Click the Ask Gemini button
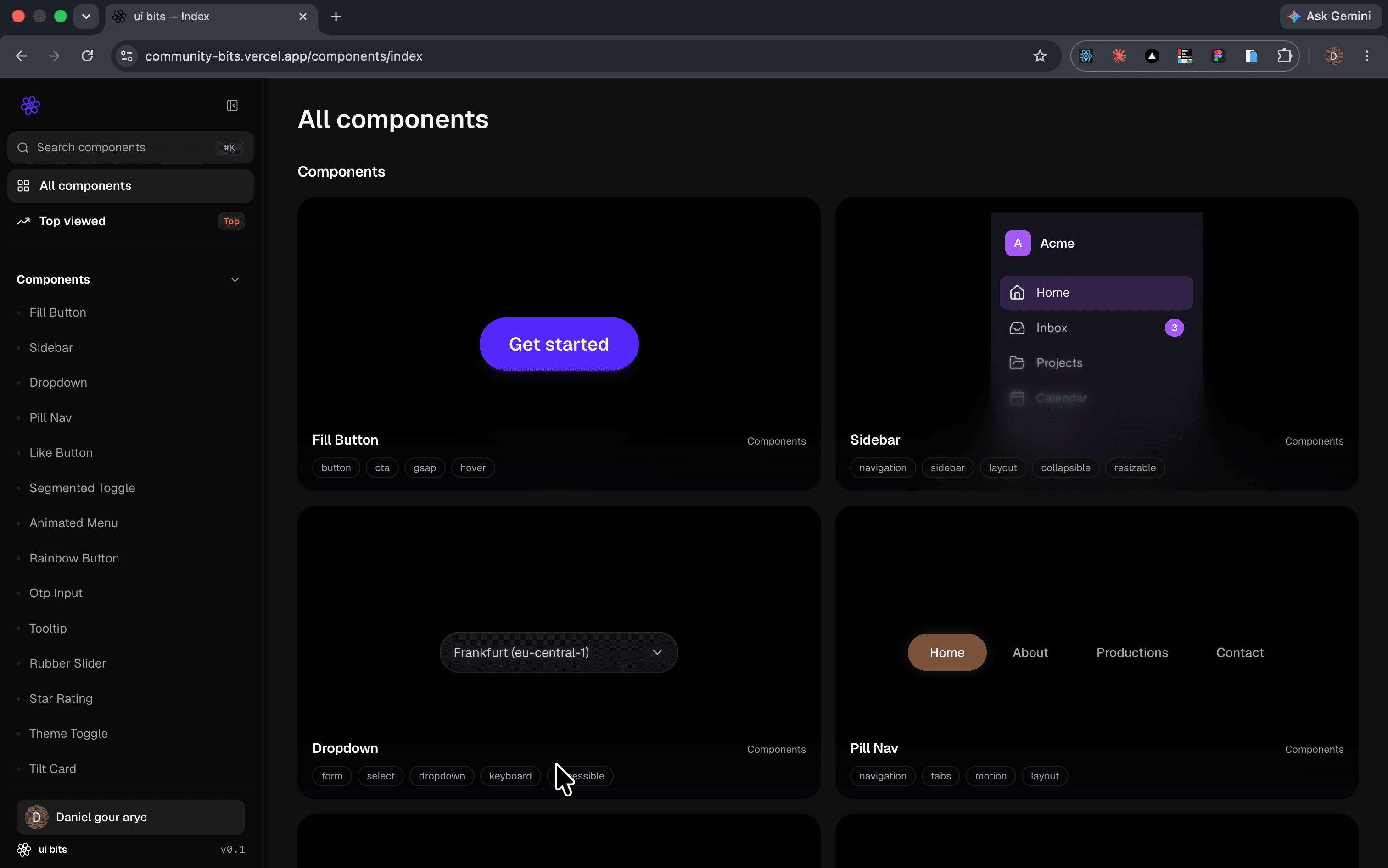 (x=1330, y=16)
